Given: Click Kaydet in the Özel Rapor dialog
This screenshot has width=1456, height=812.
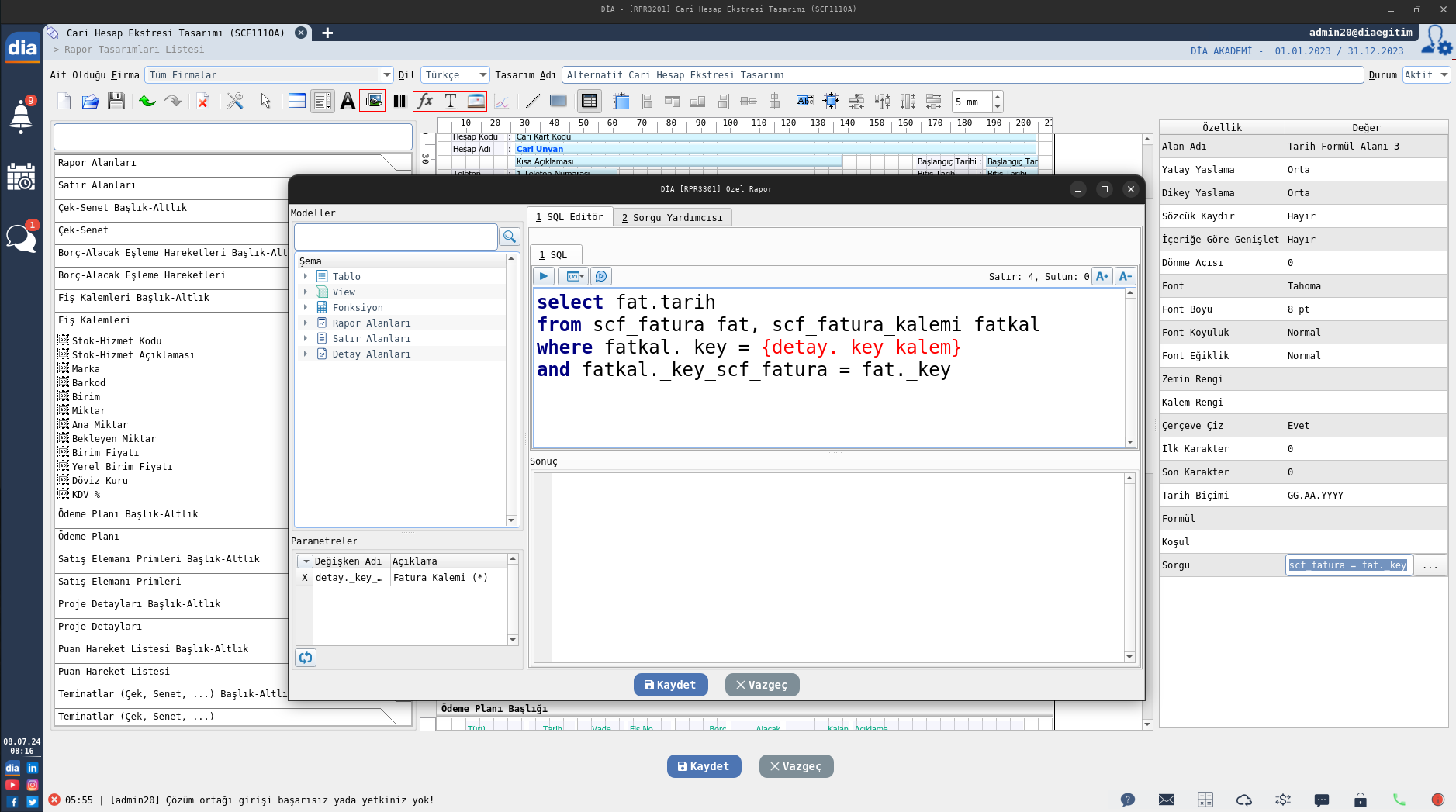Looking at the screenshot, I should (670, 685).
